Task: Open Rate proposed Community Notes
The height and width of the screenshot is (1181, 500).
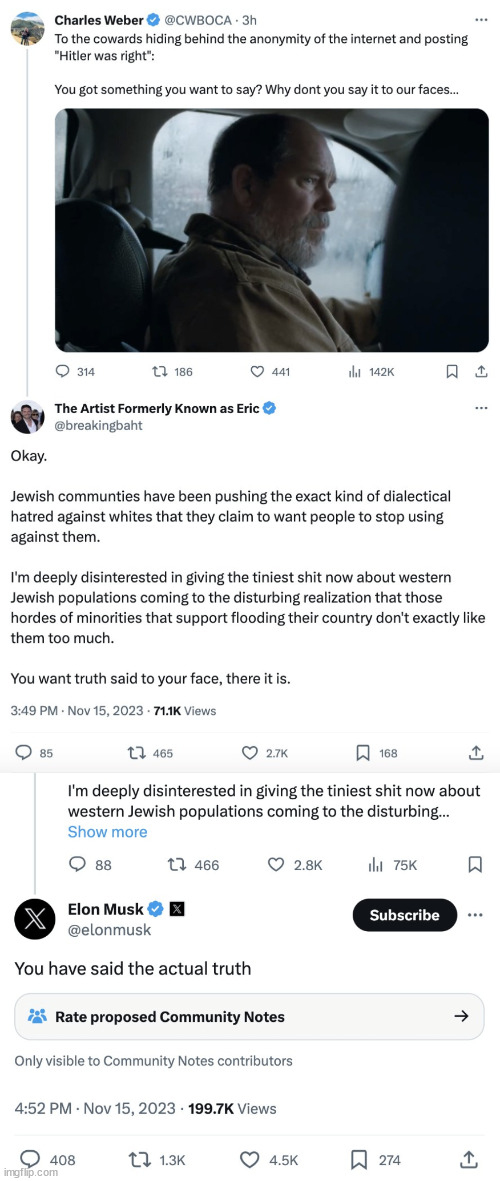Action: click(249, 1017)
